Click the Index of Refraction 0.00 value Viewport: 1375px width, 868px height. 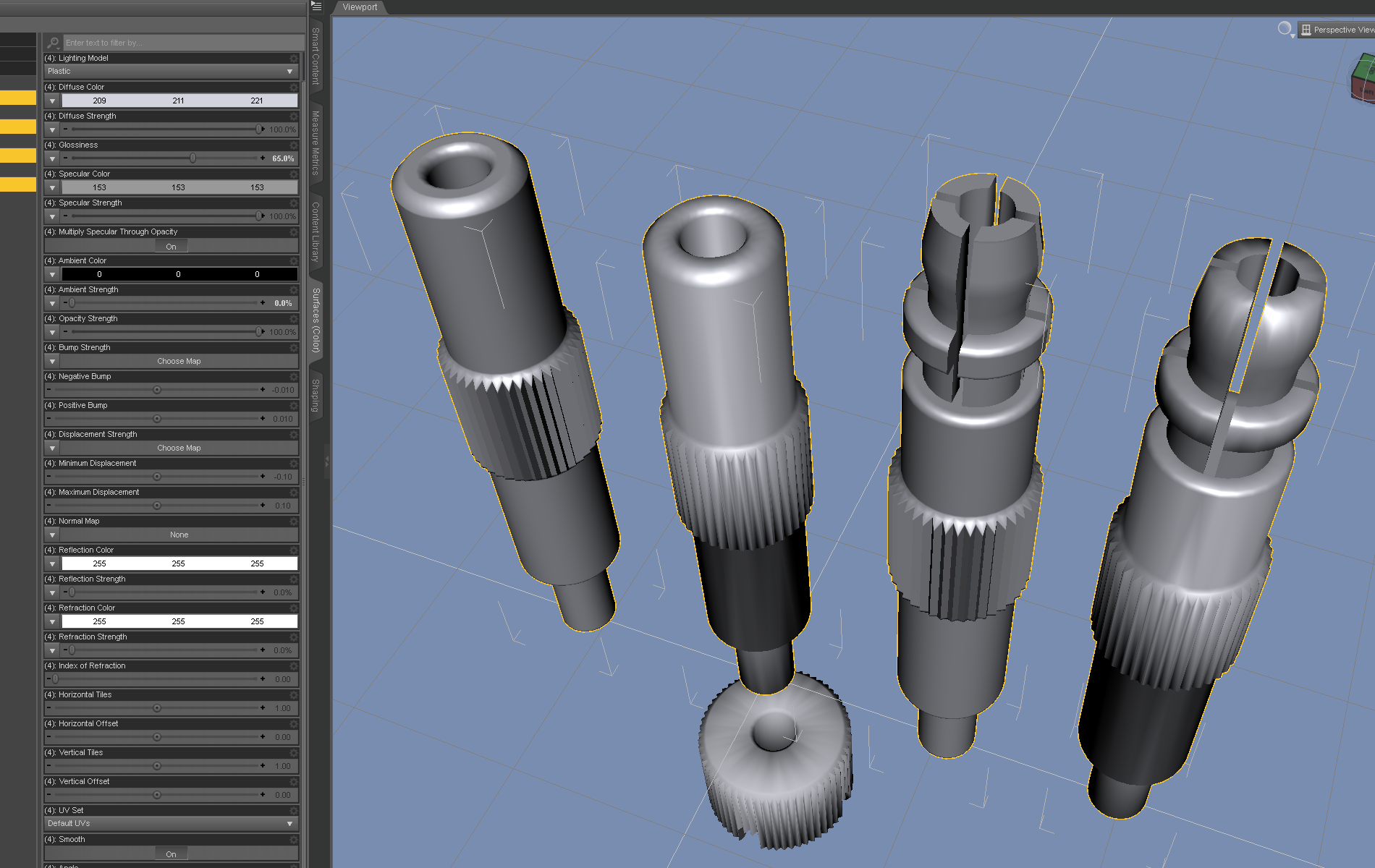pyautogui.click(x=283, y=679)
